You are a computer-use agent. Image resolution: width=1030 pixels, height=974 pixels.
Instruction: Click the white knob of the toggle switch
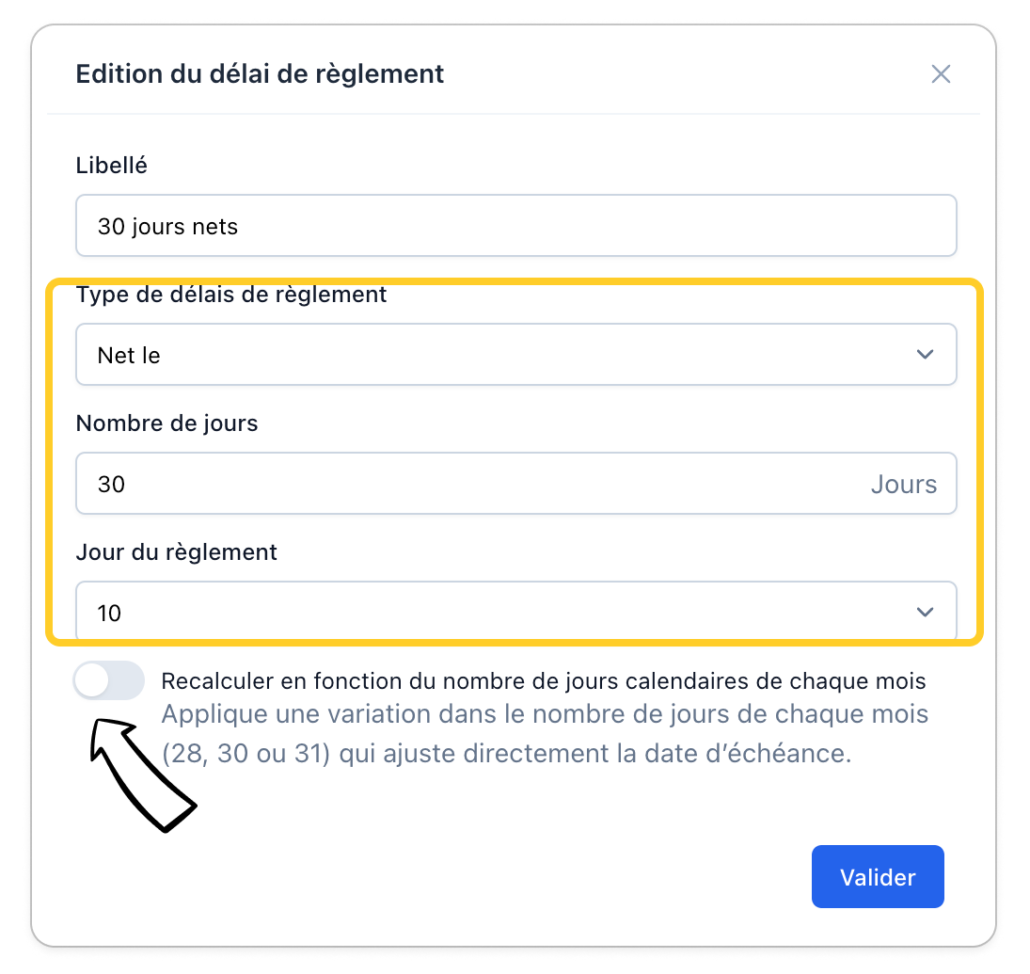click(x=93, y=682)
